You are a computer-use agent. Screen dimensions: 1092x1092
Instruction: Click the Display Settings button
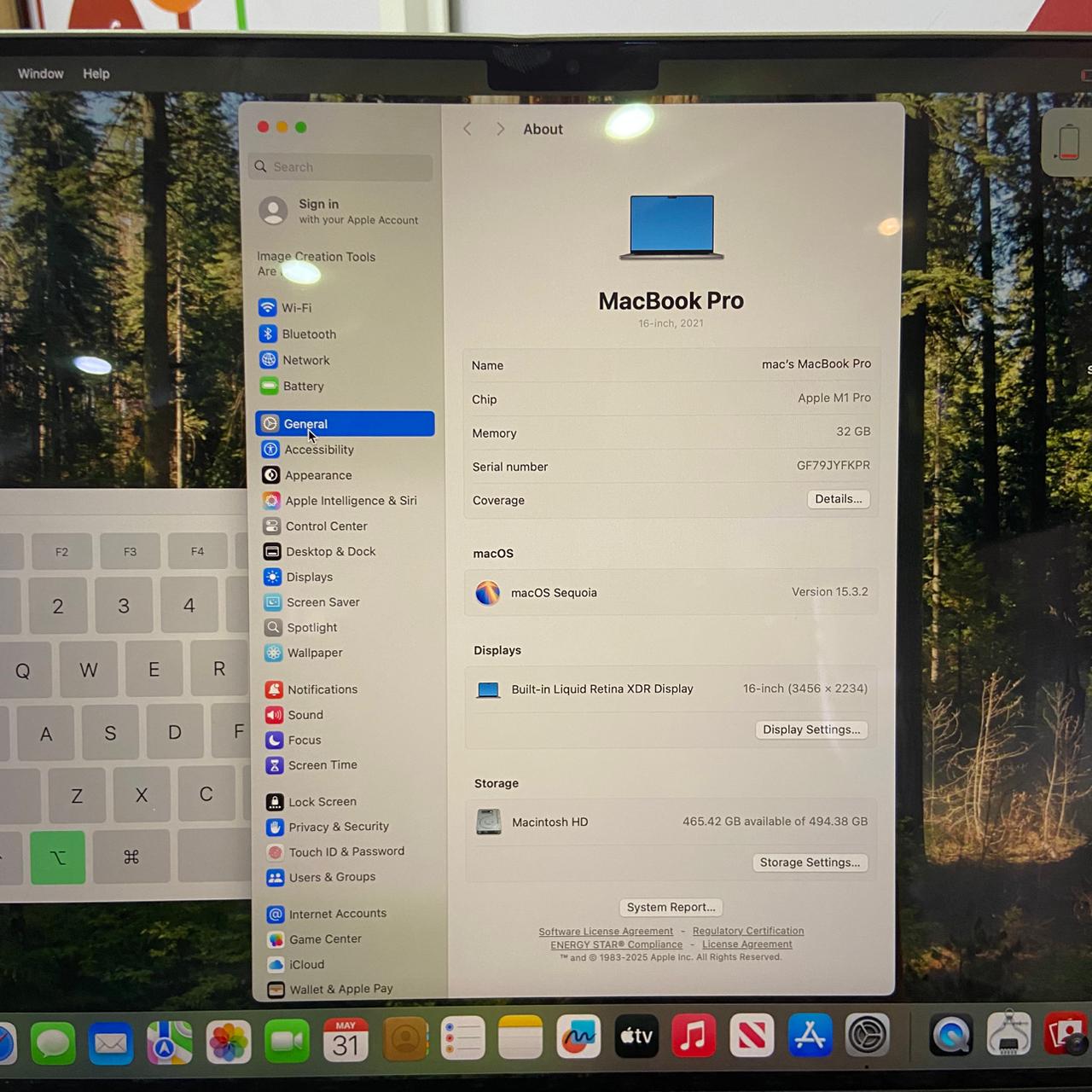(x=810, y=729)
